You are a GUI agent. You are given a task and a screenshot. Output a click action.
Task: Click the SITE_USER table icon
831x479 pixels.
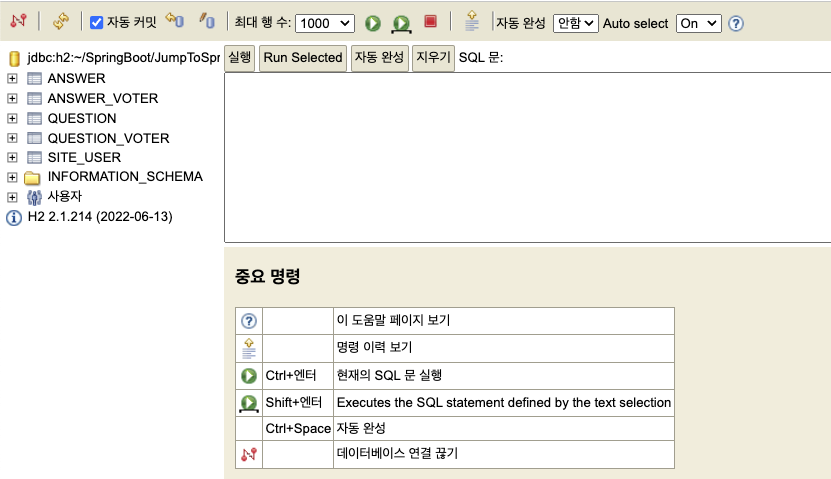tap(34, 158)
